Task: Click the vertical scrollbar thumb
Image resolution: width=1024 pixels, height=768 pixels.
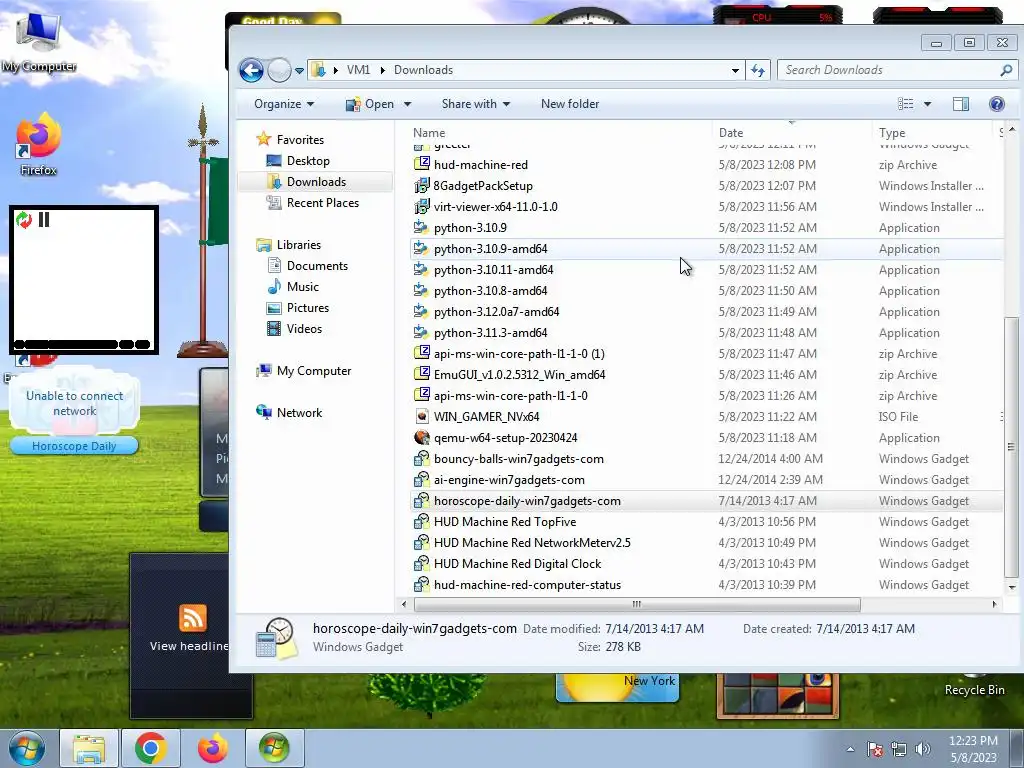Action: pos(1011,447)
